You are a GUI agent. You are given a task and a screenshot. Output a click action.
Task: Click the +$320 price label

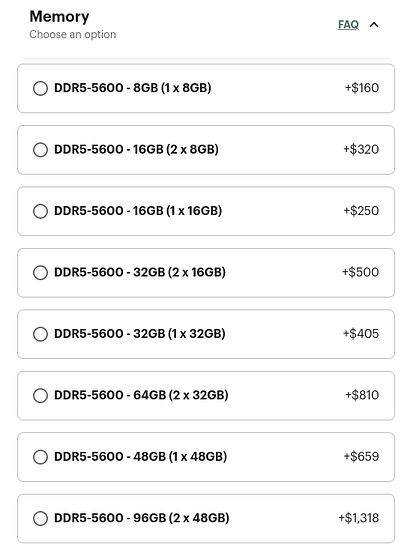(x=361, y=149)
